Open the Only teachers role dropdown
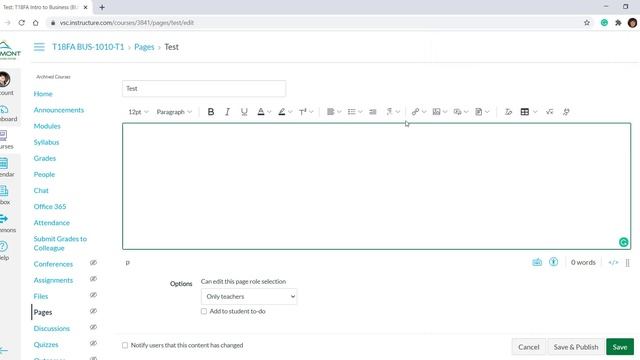 [249, 297]
